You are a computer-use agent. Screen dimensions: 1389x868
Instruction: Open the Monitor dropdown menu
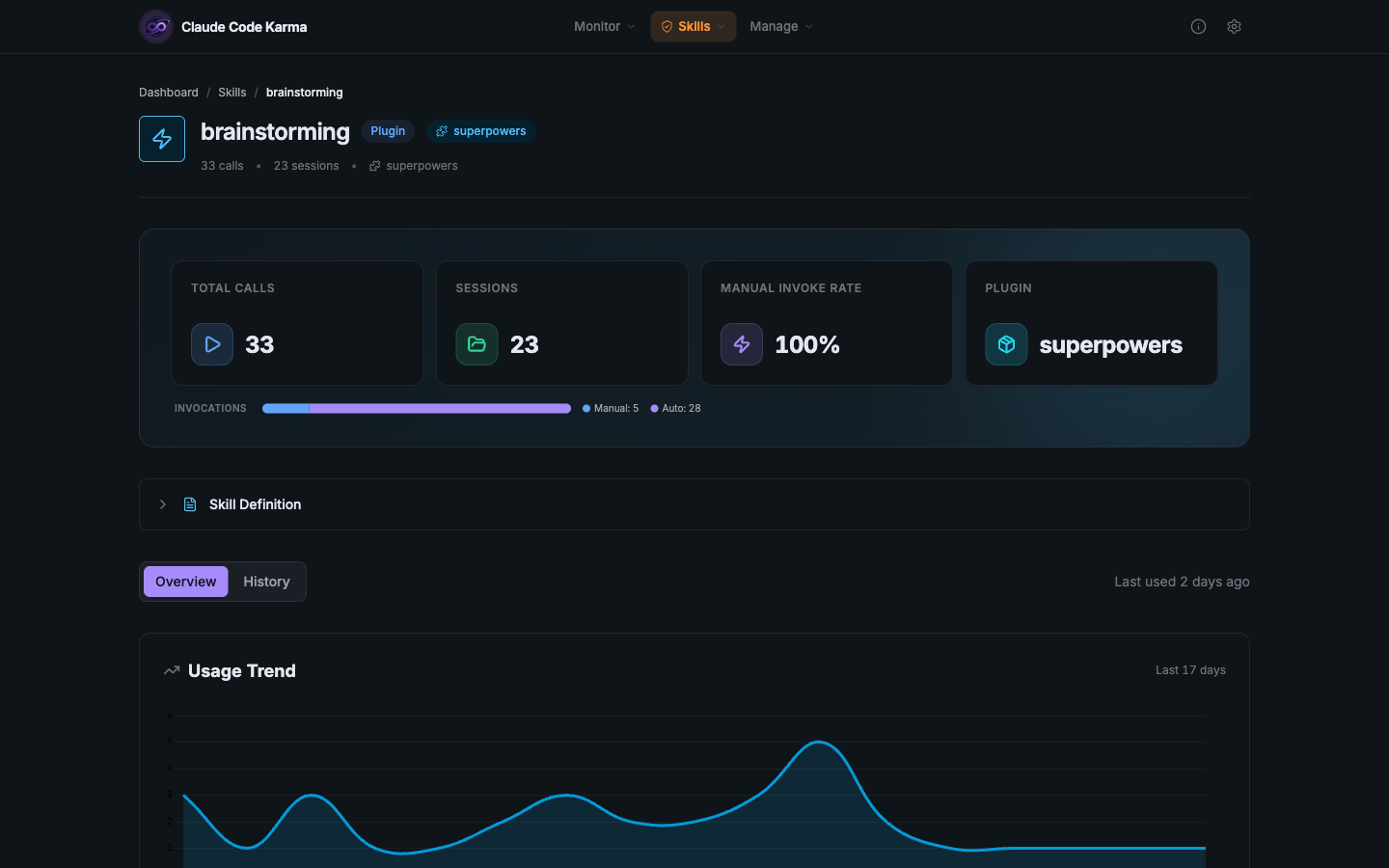pyautogui.click(x=605, y=27)
